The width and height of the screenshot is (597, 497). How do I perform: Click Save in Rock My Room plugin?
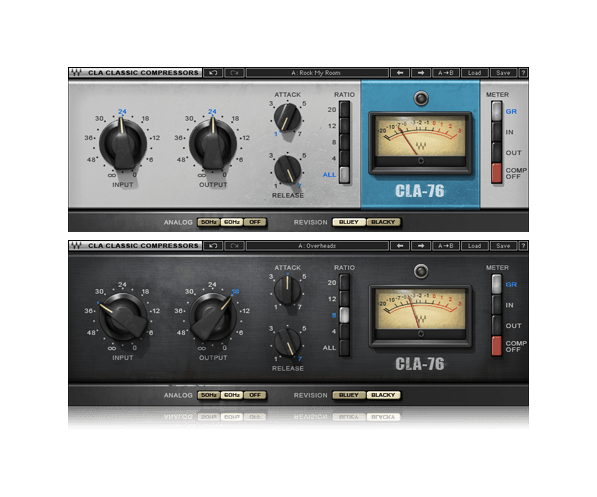click(503, 73)
